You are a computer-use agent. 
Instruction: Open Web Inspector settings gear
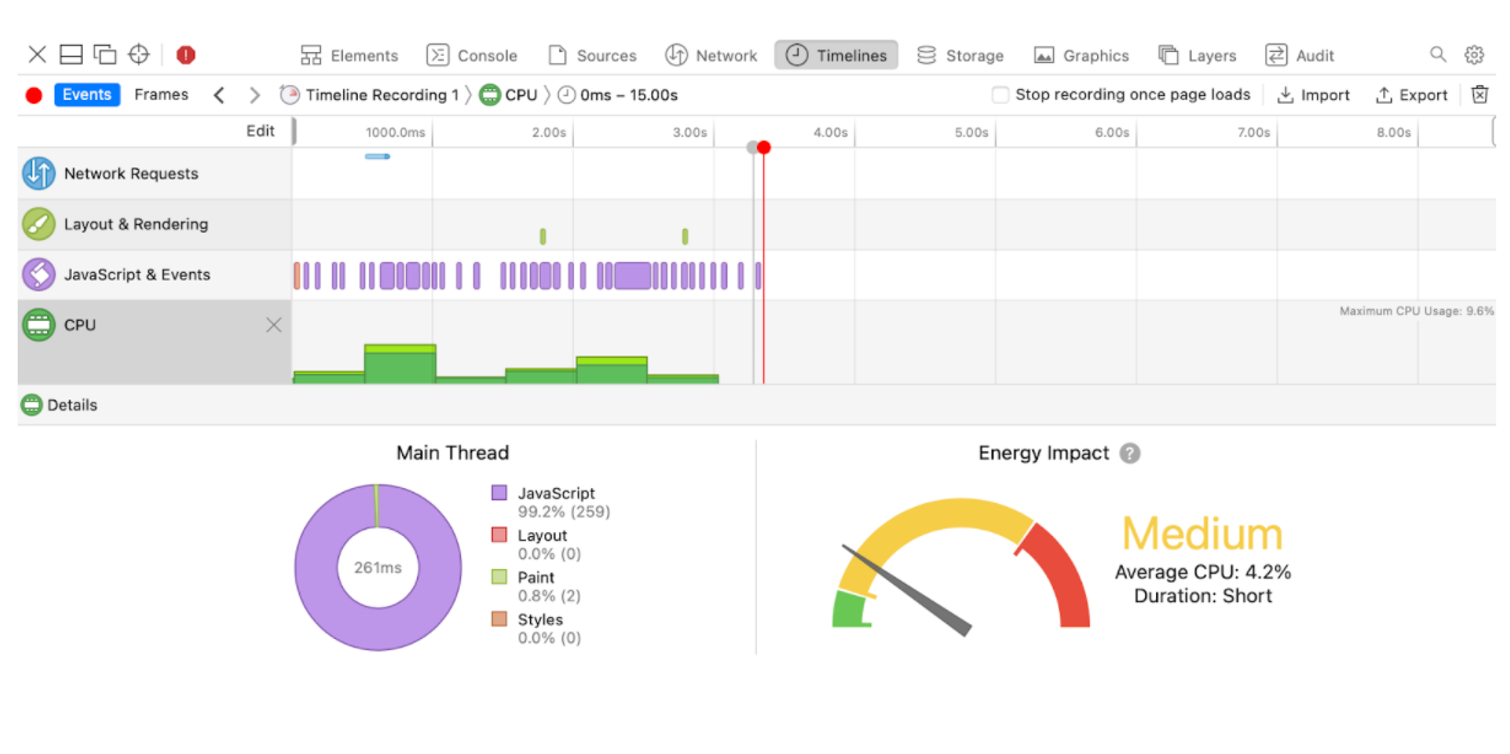[1474, 55]
